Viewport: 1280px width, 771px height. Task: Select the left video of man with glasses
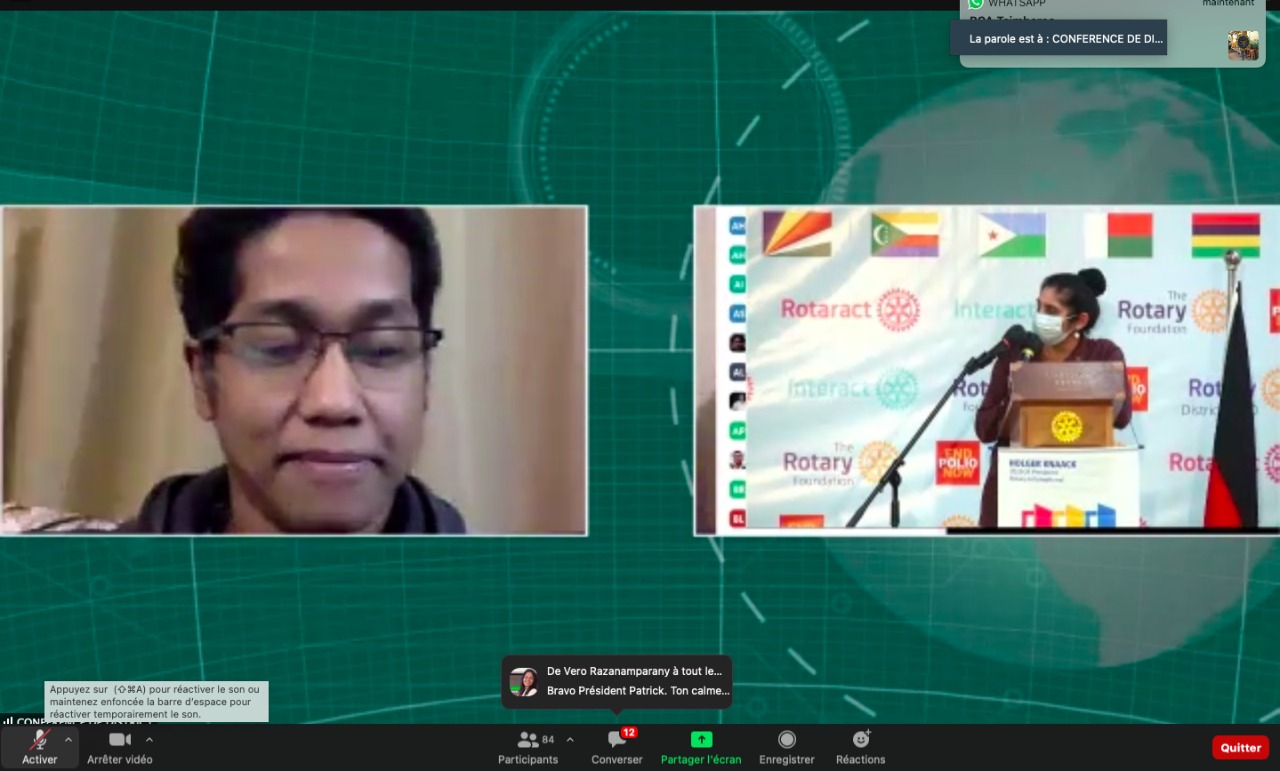click(x=294, y=370)
